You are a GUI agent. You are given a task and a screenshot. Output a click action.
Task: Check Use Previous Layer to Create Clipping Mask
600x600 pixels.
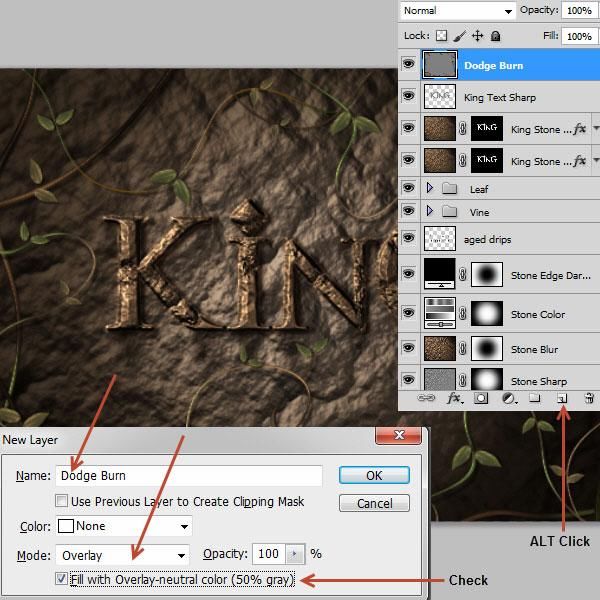click(x=61, y=501)
